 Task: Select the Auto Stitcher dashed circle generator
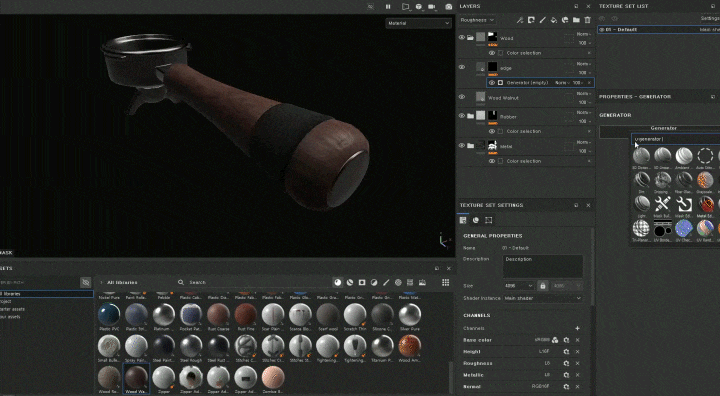[x=705, y=156]
